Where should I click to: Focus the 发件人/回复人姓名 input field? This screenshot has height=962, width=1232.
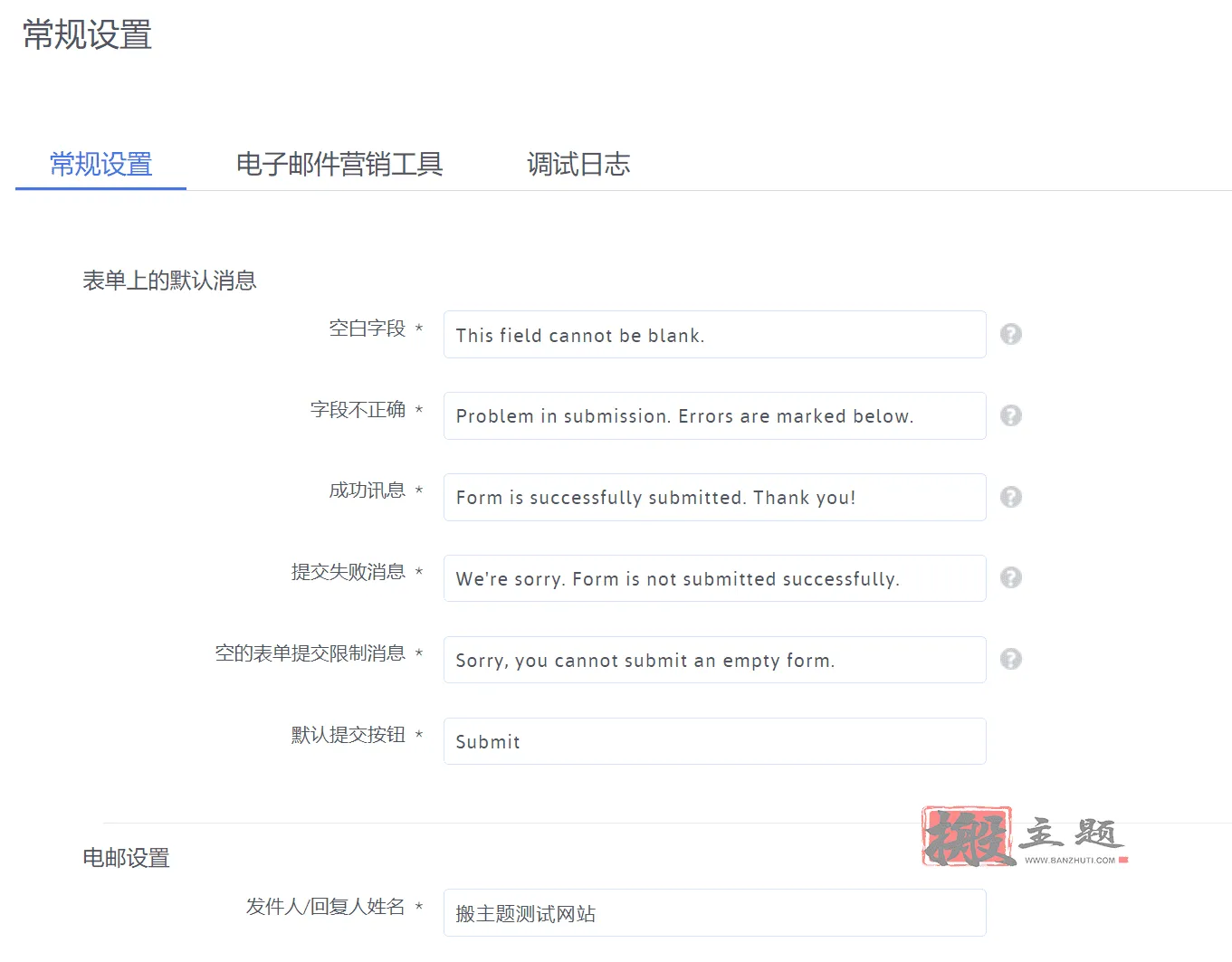[714, 913]
